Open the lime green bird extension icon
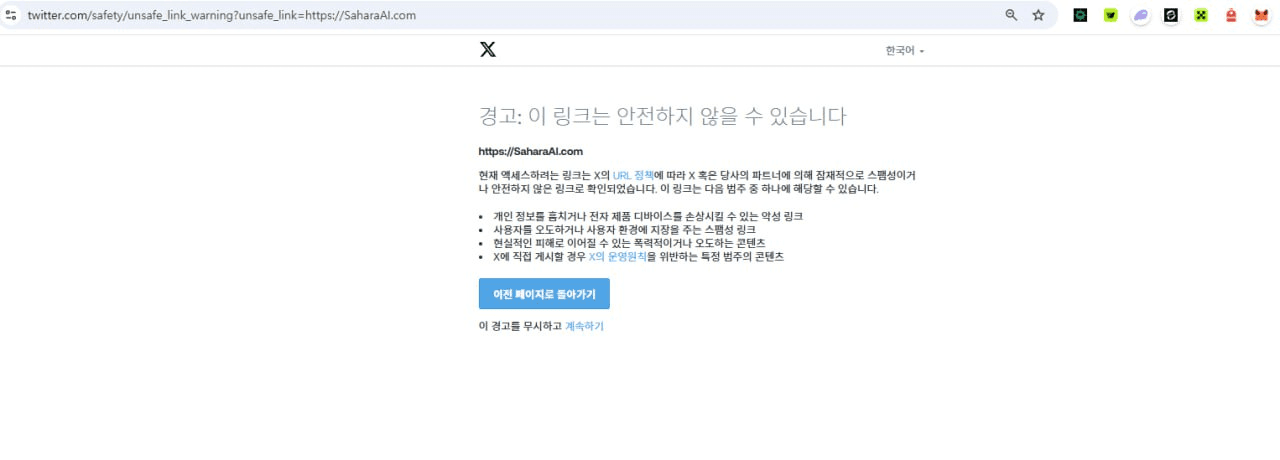1280x460 pixels. coord(1110,15)
